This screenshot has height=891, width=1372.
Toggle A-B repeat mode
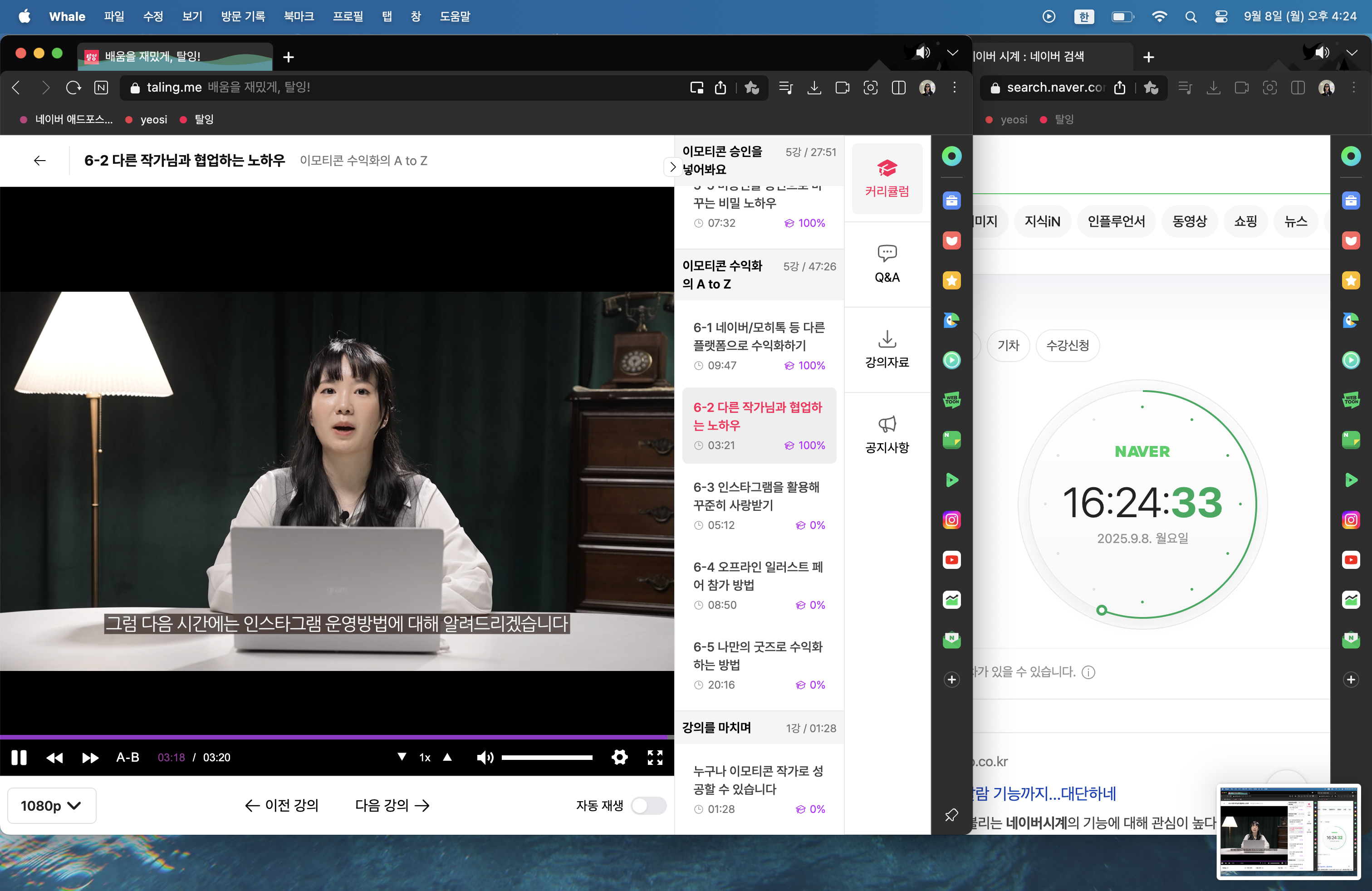(127, 757)
